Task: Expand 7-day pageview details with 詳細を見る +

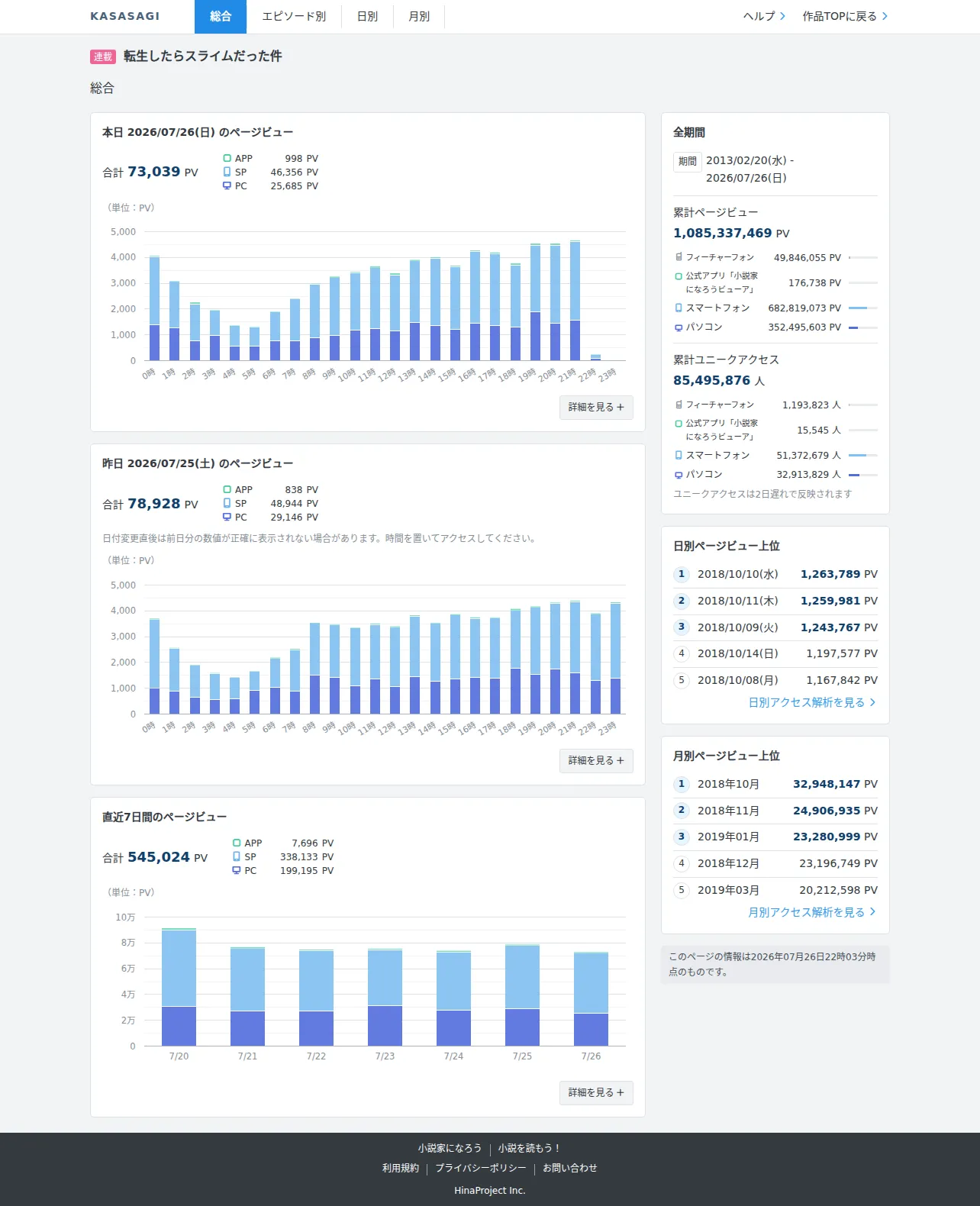Action: (596, 1092)
